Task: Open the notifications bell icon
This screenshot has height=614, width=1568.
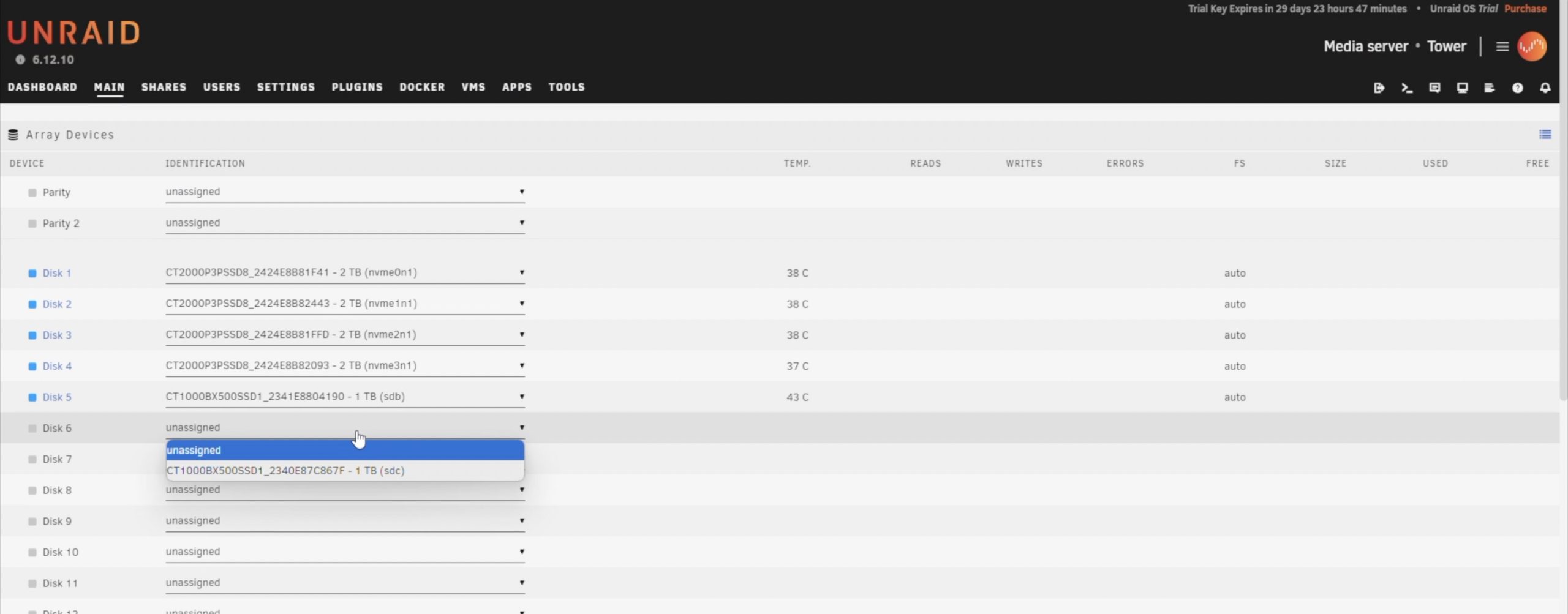Action: click(1545, 88)
